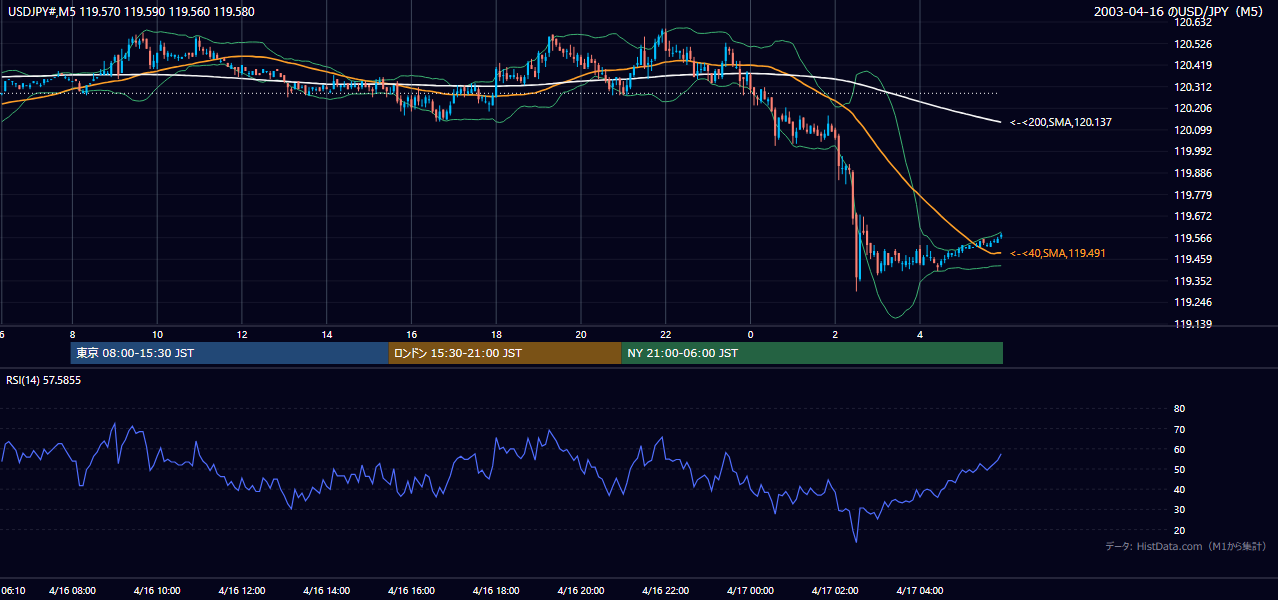Click the 4/16 12:00 time label
The width and height of the screenshot is (1278, 600).
[x=242, y=591]
